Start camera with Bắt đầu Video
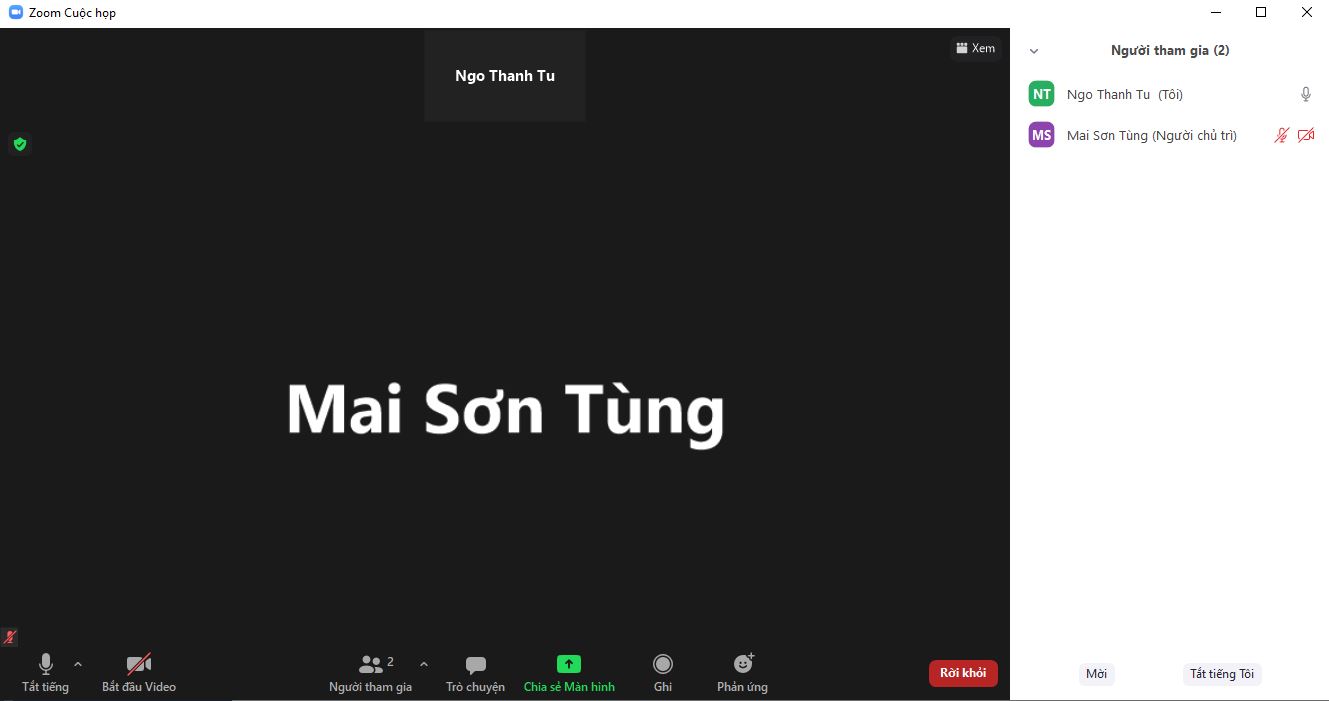 click(x=139, y=664)
